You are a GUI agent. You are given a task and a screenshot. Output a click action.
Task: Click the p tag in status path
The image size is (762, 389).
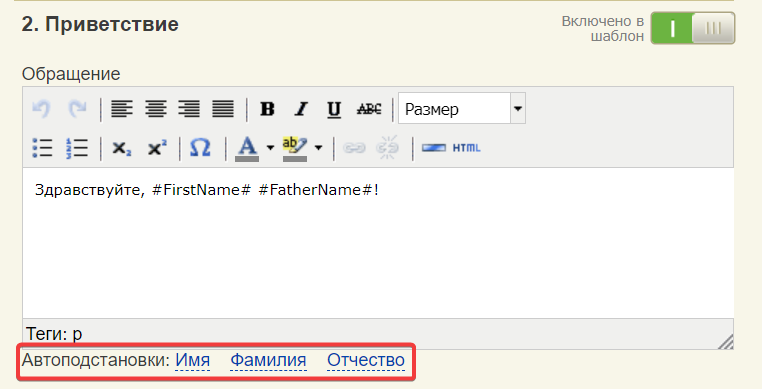tap(77, 334)
